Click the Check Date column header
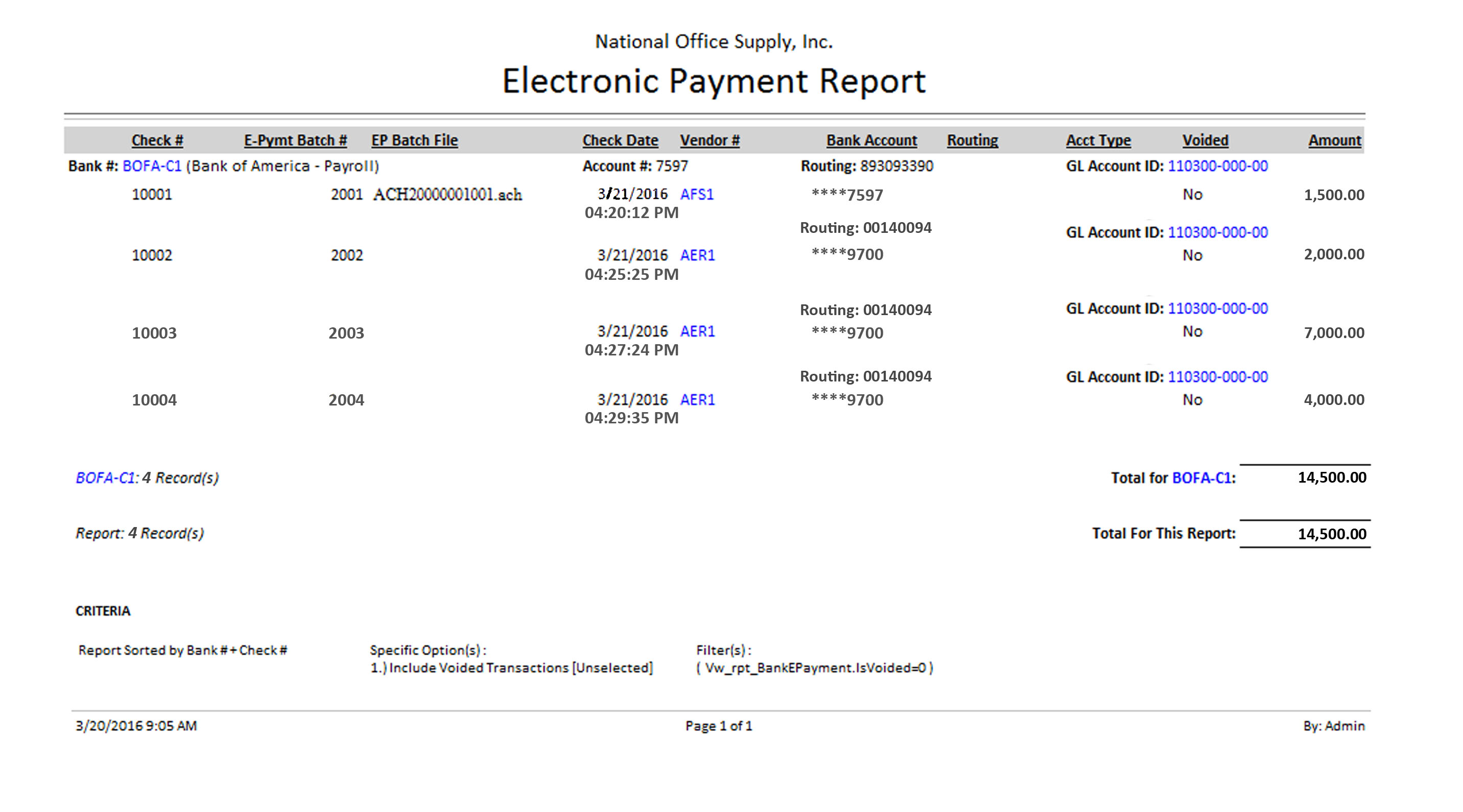Viewport: 1463px width, 812px height. point(620,140)
